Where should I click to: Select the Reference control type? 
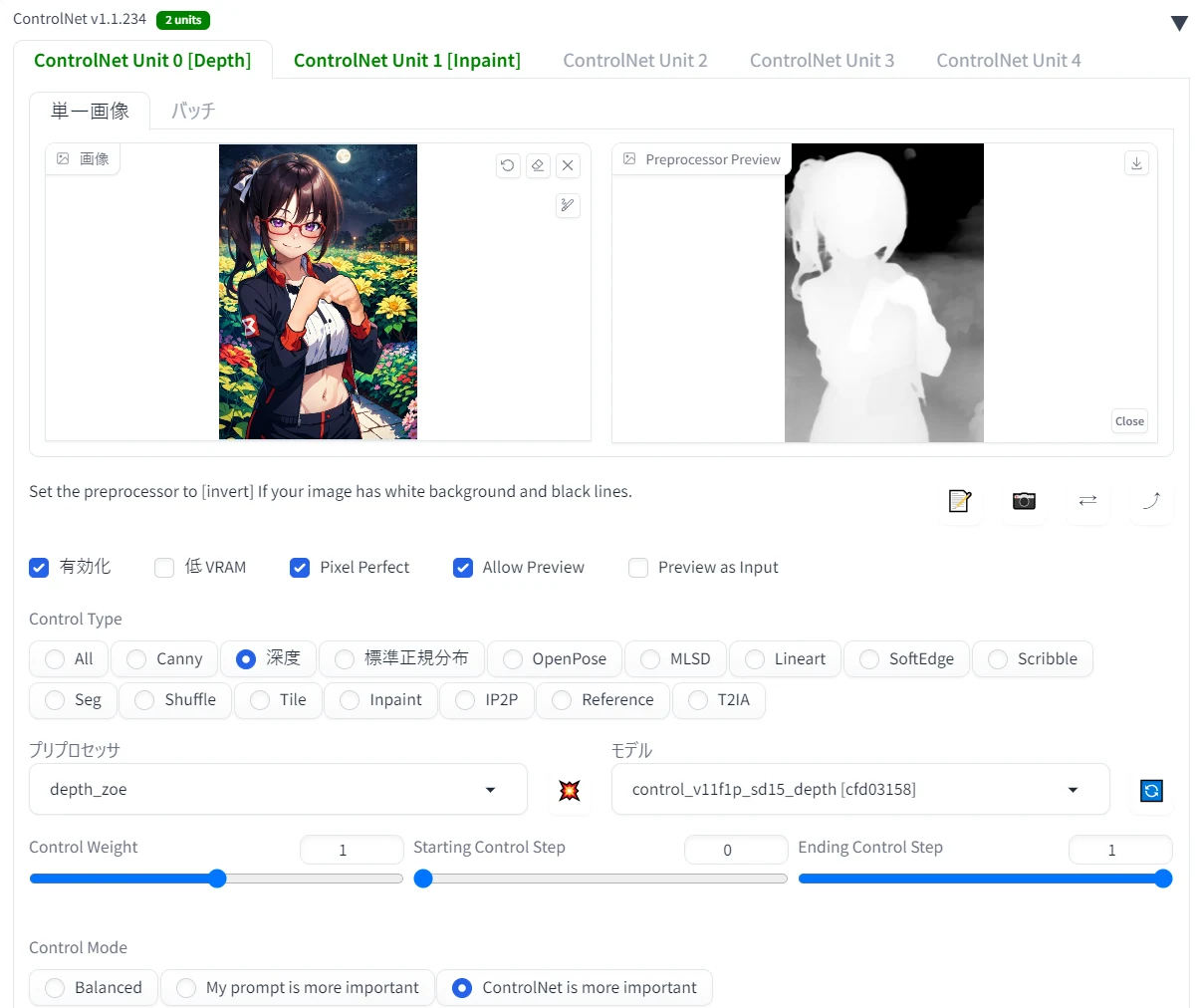coord(602,699)
